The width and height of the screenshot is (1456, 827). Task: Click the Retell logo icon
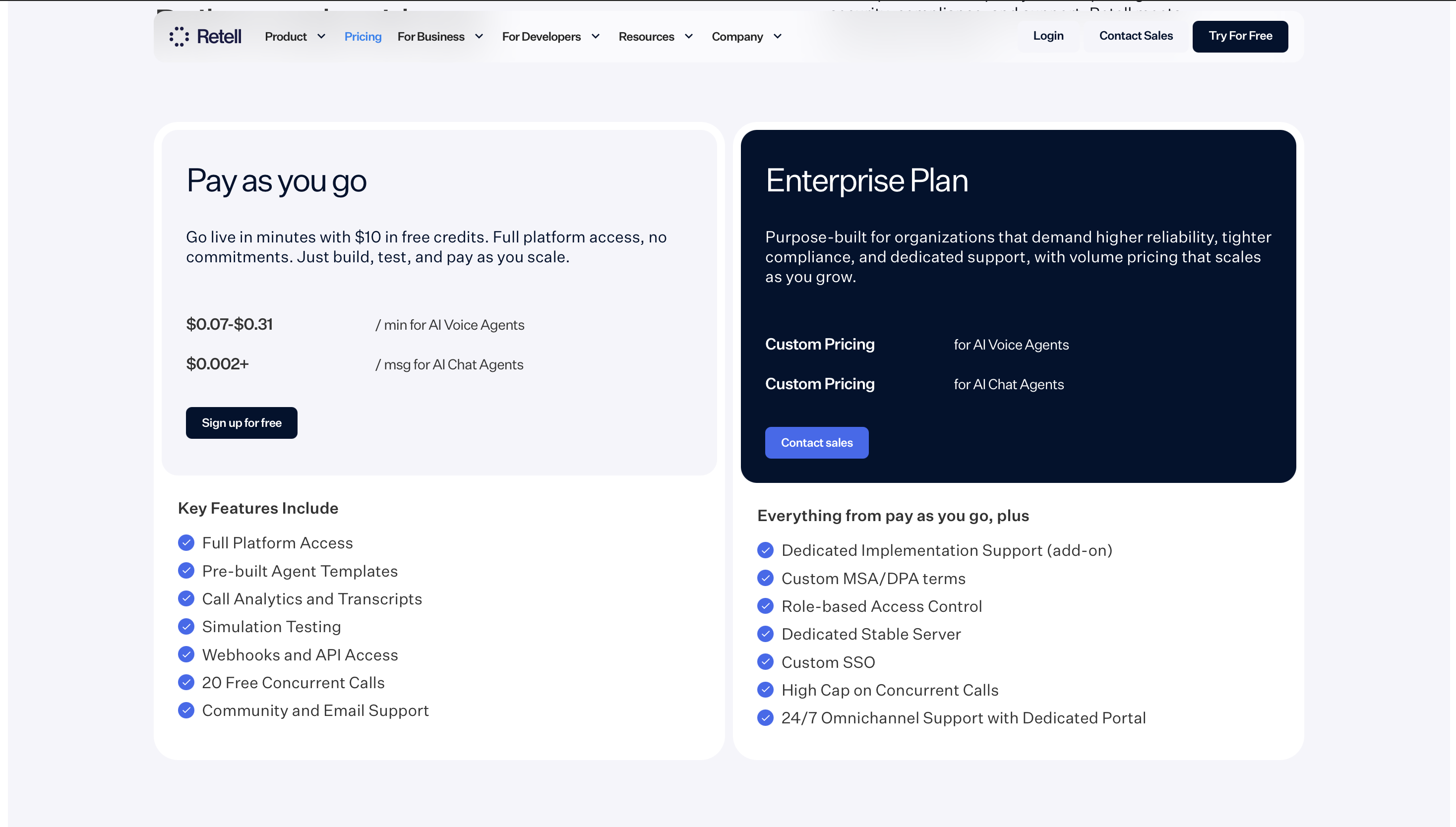pos(179,36)
